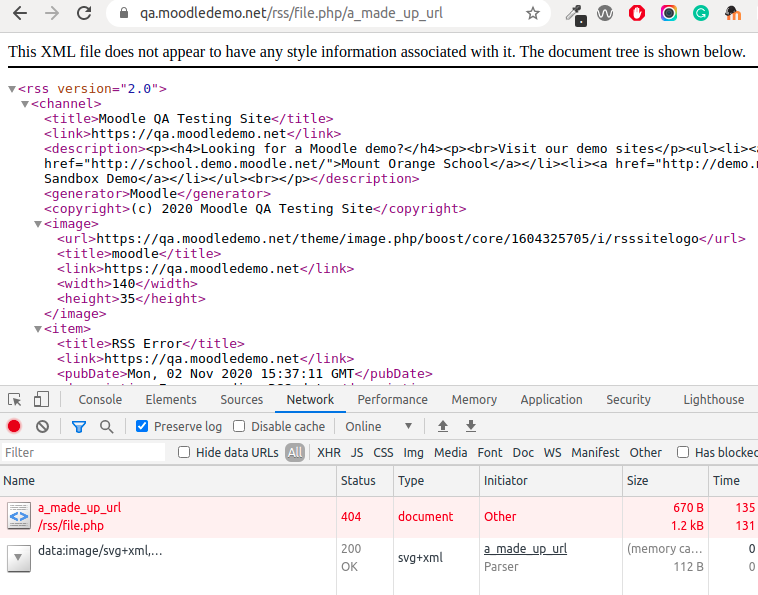Open the Application tab
The height and width of the screenshot is (595, 758).
click(x=552, y=400)
